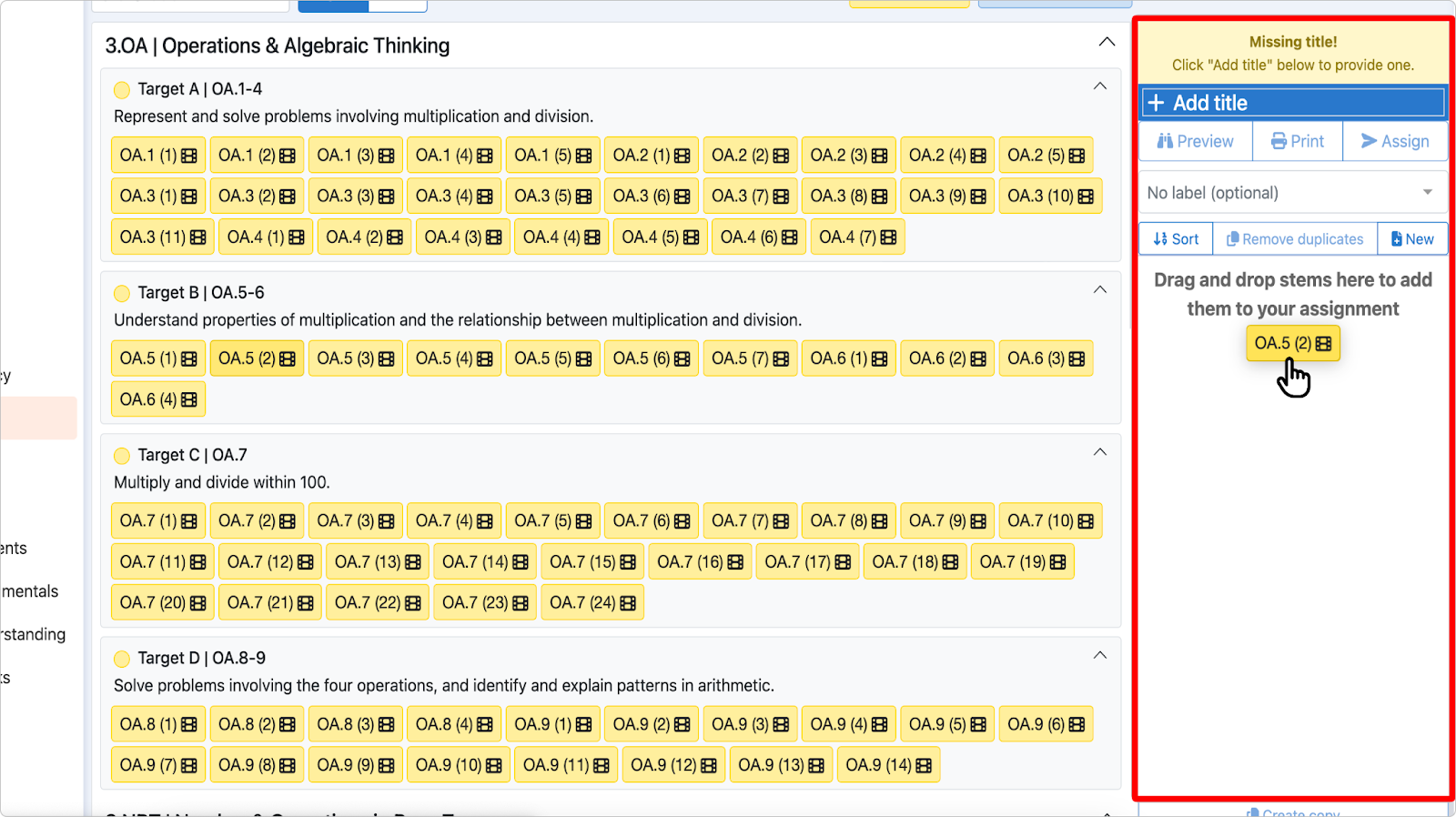Screen dimensions: 1456x817
Task: Select highlighted stem OA.5 (2) in Target B
Action: tap(257, 358)
